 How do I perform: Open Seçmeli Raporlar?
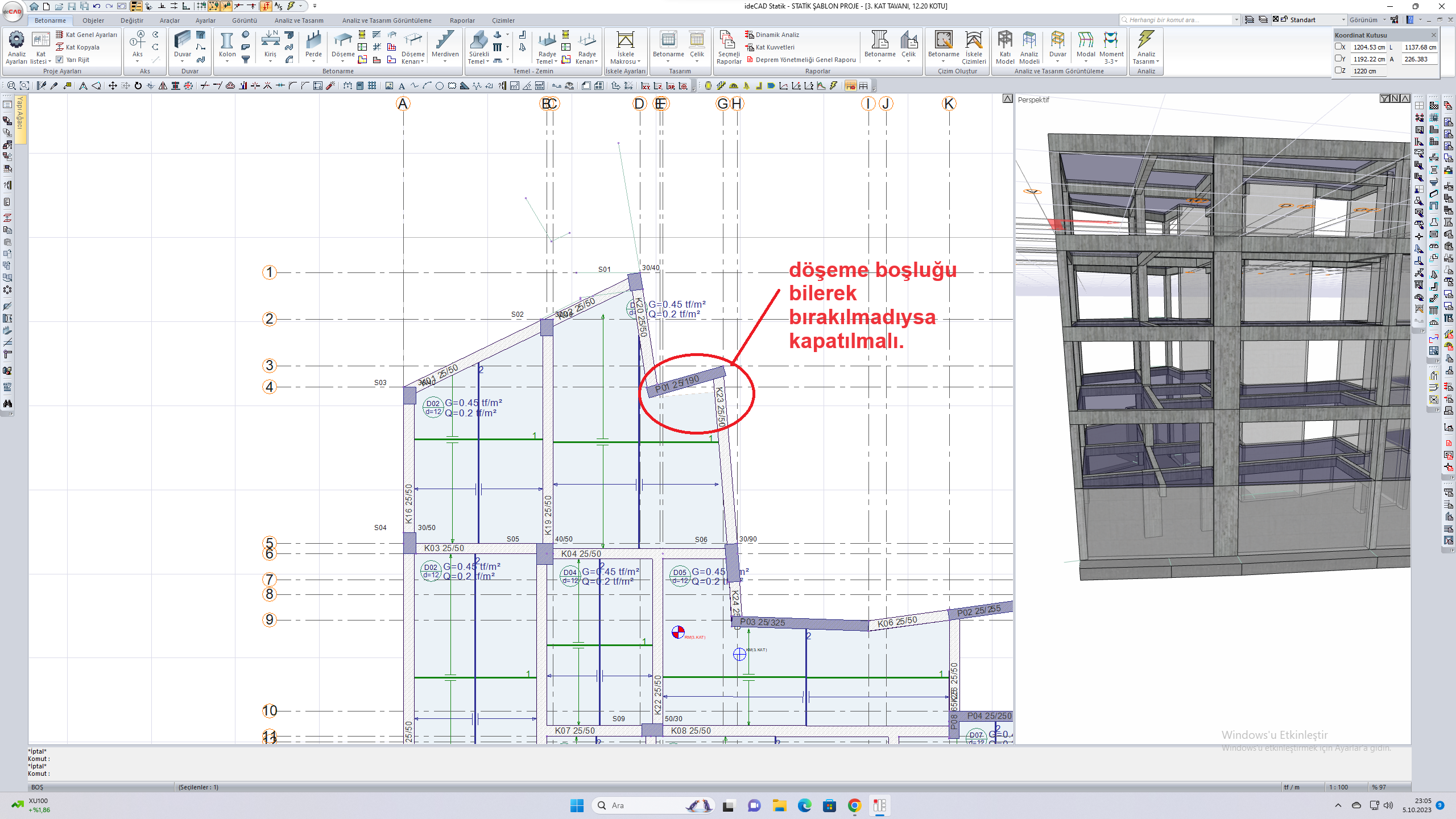[729, 48]
